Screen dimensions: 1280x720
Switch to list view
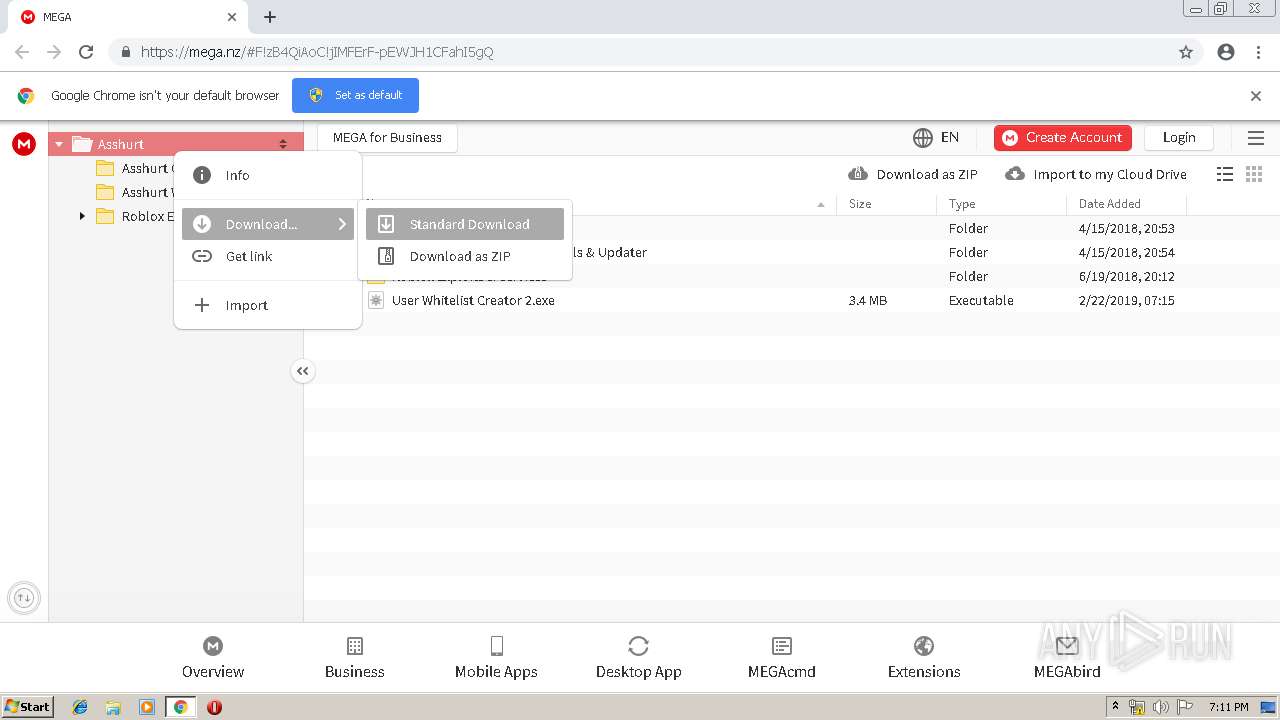click(1225, 174)
